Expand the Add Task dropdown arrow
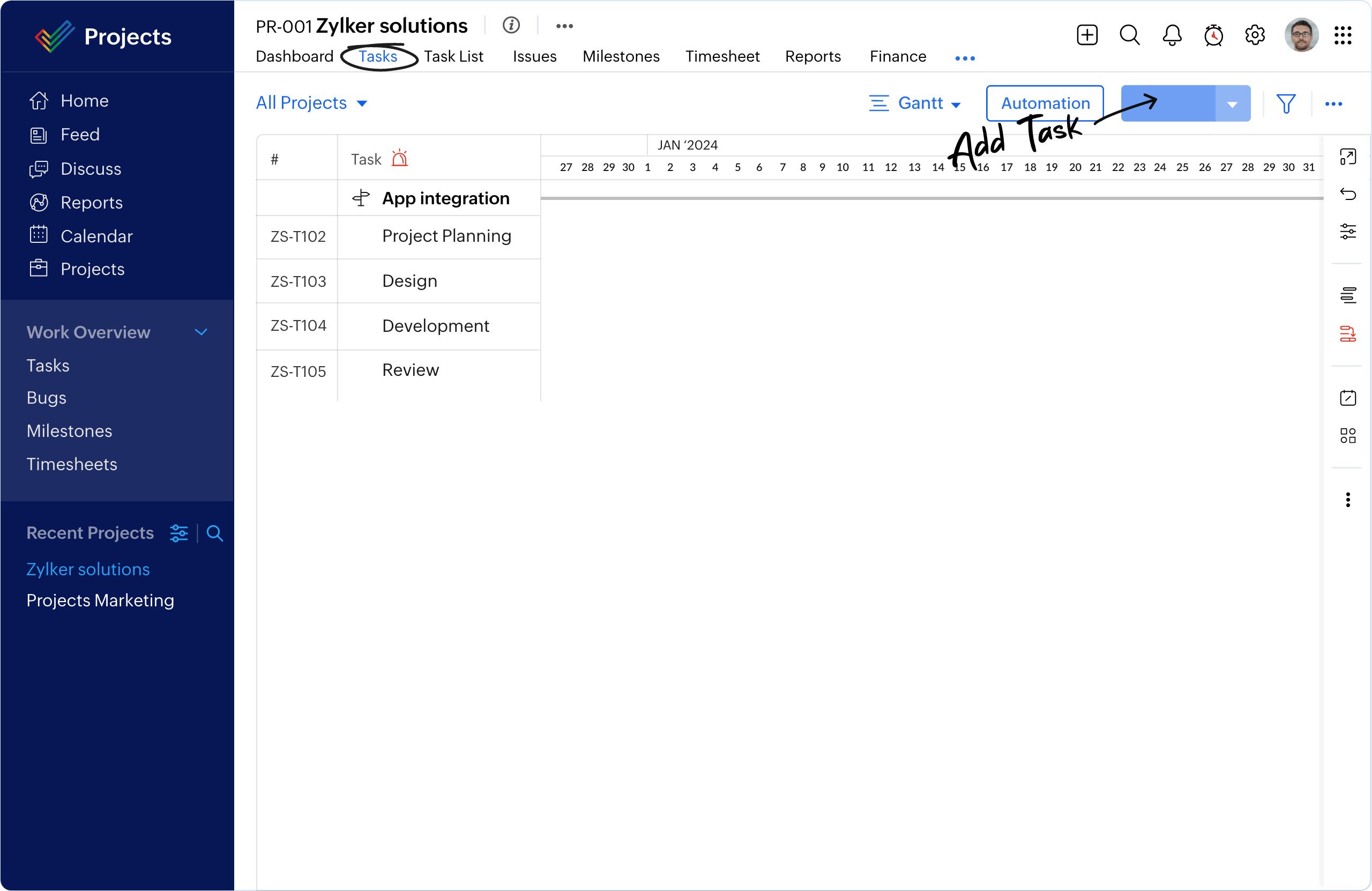Screen dimensions: 1372x891 coord(1233,102)
